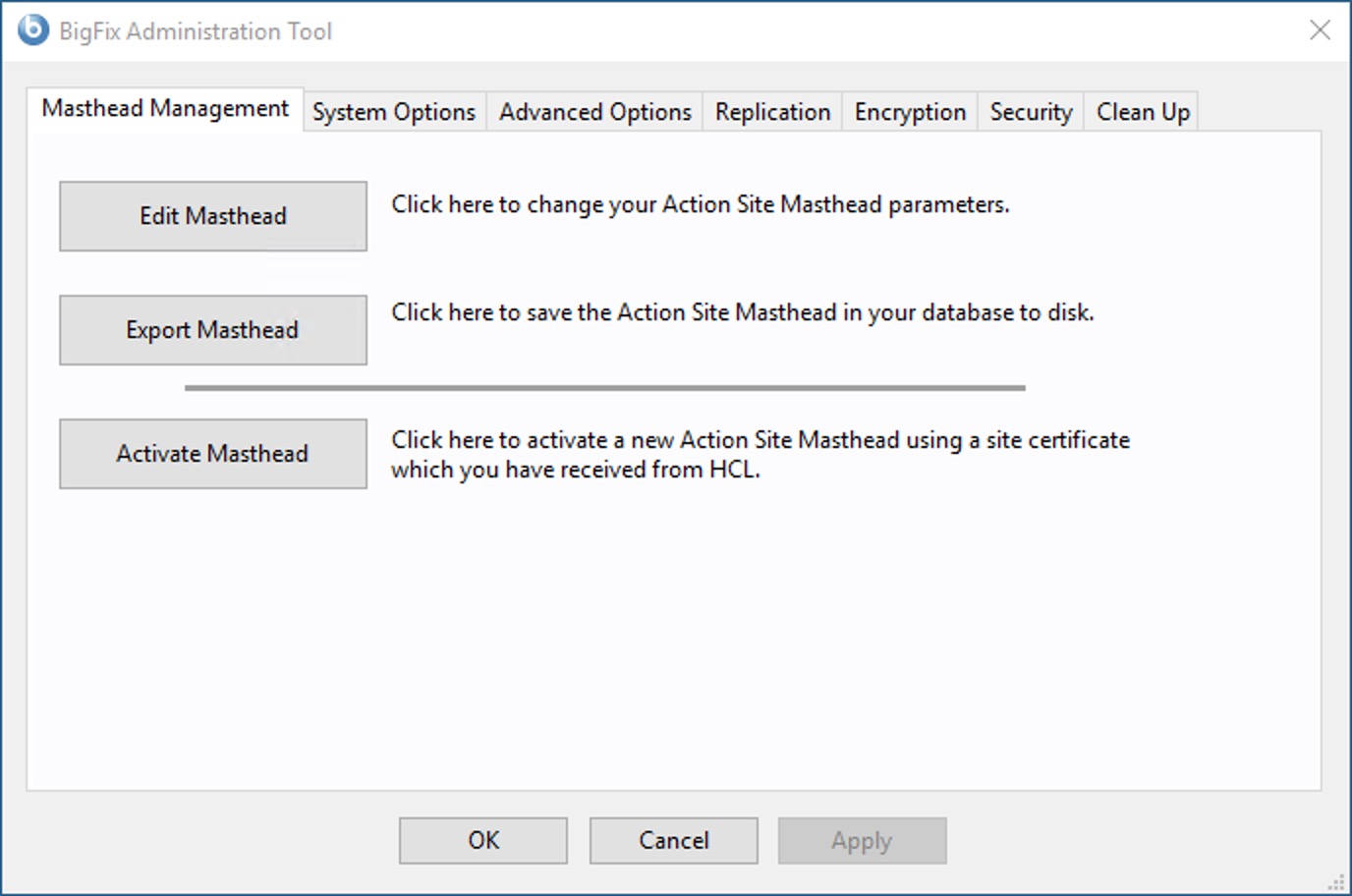Close the BigFix Administration Tool window
The width and height of the screenshot is (1352, 896).
1320,30
